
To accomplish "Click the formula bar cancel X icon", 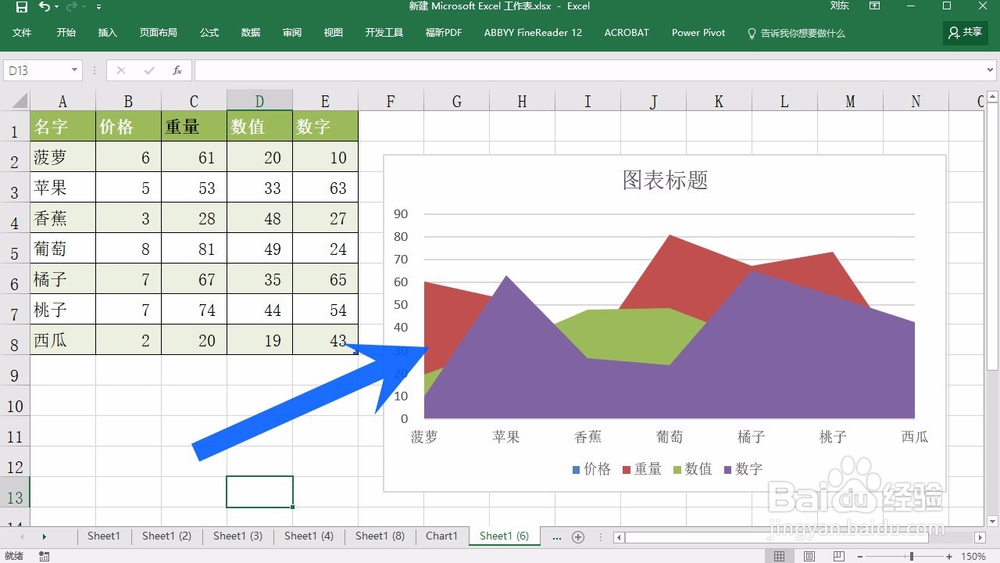I will (121, 70).
